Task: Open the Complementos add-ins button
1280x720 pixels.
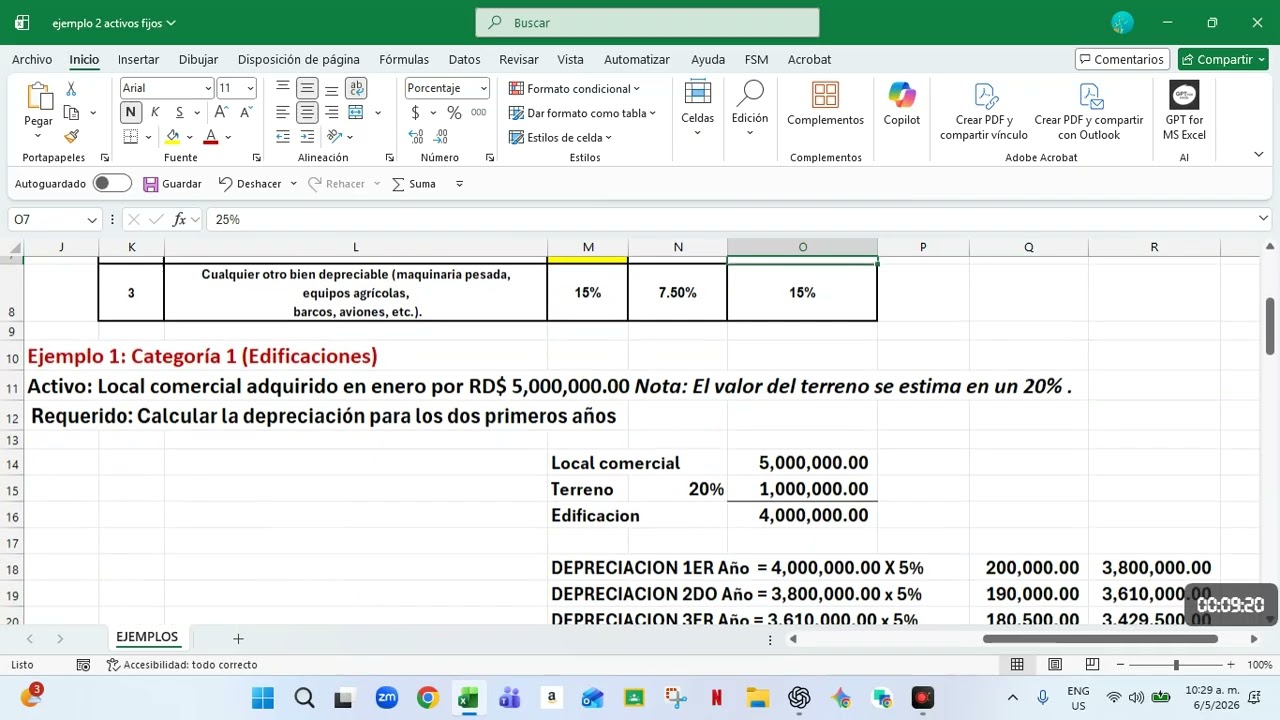Action: point(825,104)
